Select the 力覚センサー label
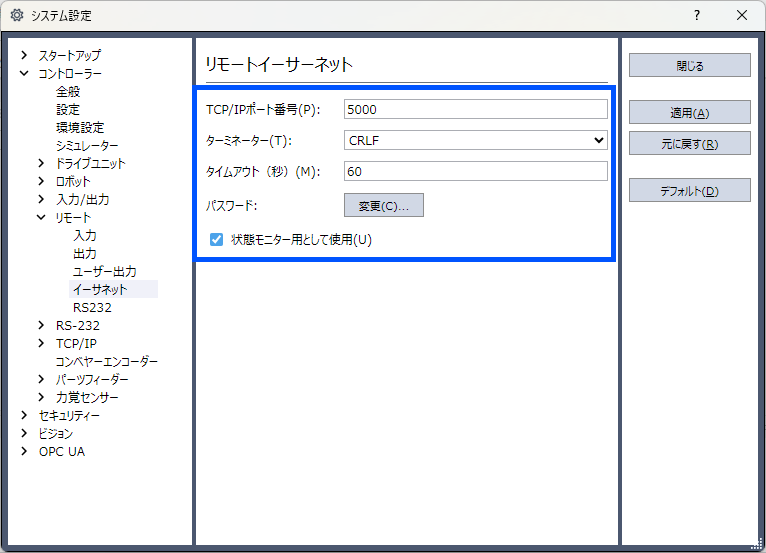 click(87, 397)
